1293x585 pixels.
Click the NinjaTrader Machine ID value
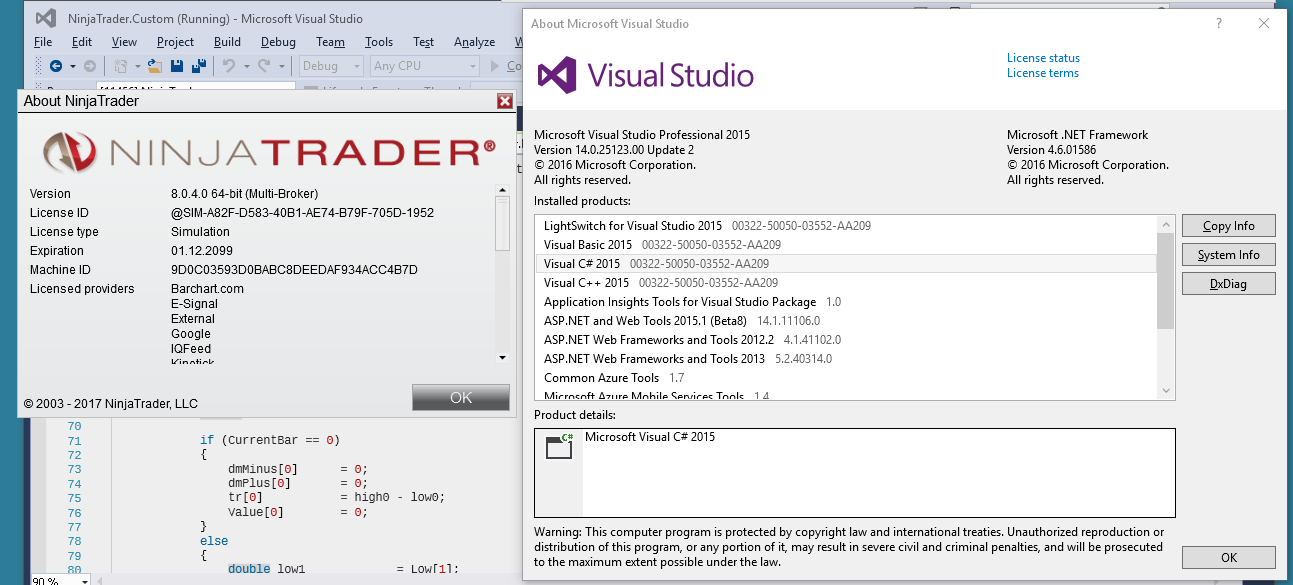[x=294, y=270]
